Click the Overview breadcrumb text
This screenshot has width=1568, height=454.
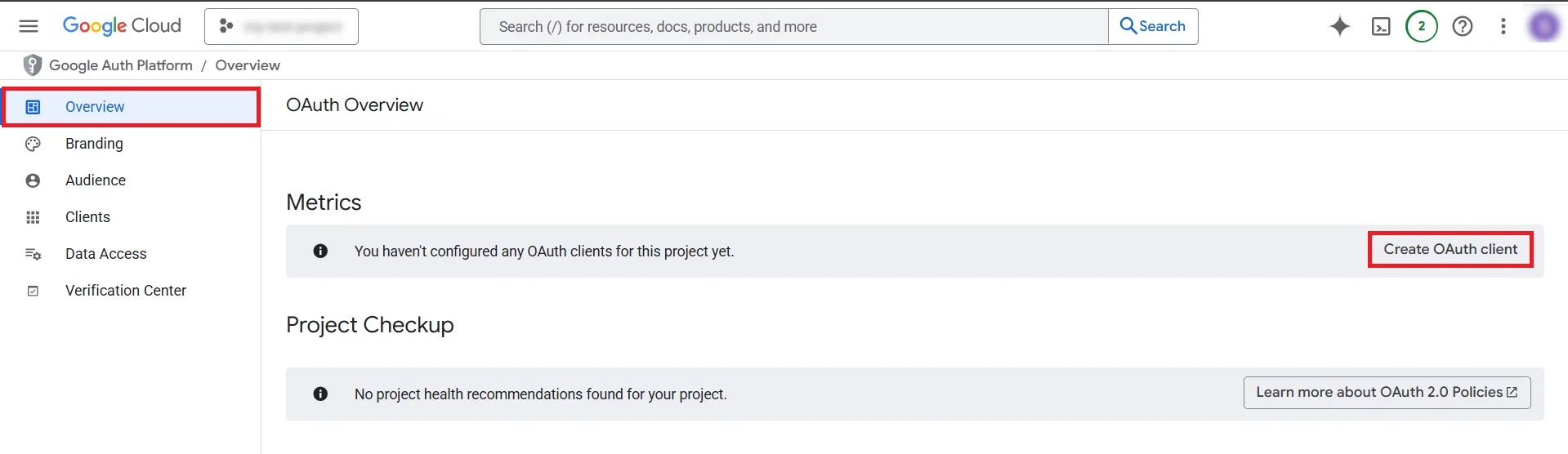[248, 65]
